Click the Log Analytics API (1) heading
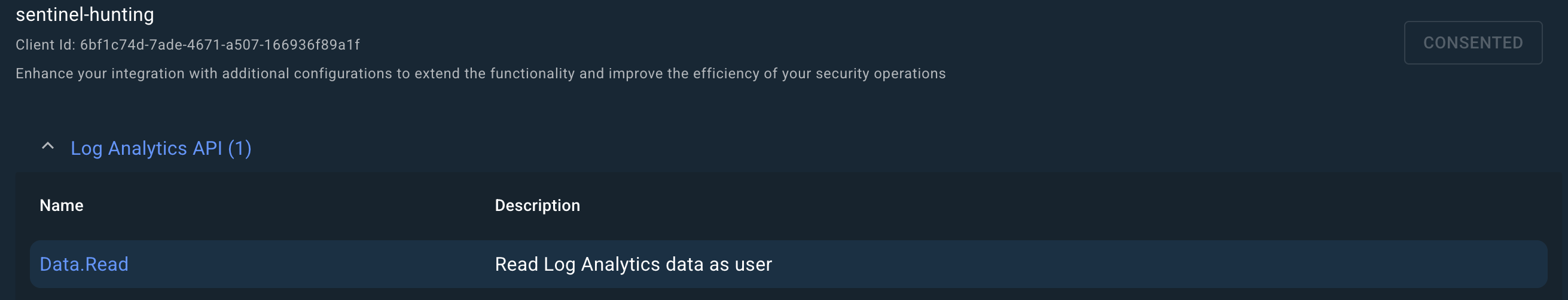This screenshot has height=300, width=1568. [161, 148]
